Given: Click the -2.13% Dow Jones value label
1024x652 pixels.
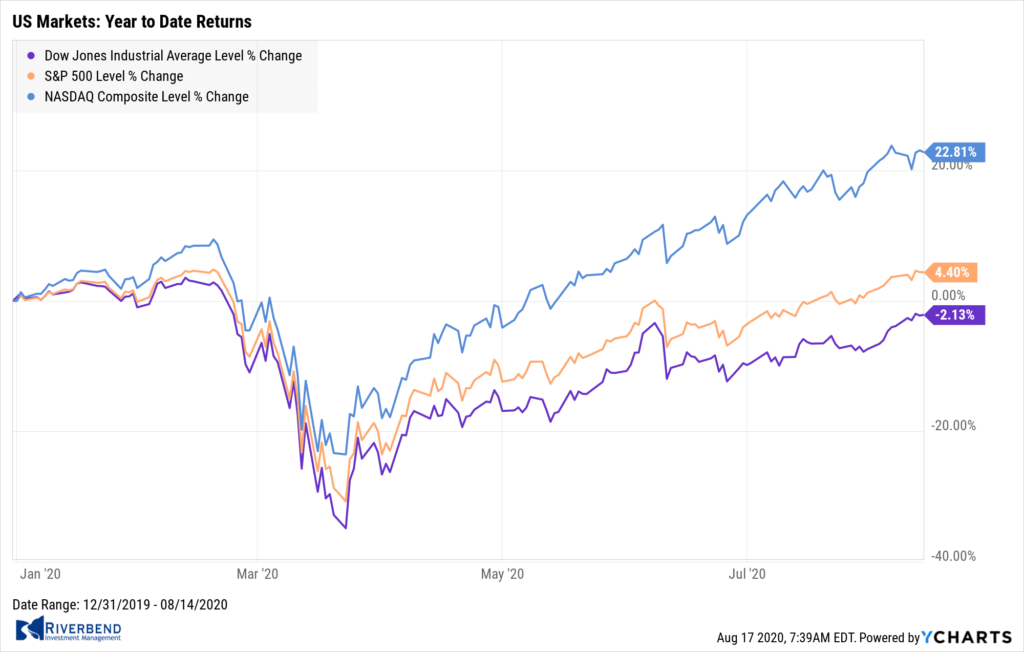Looking at the screenshot, I should (957, 315).
